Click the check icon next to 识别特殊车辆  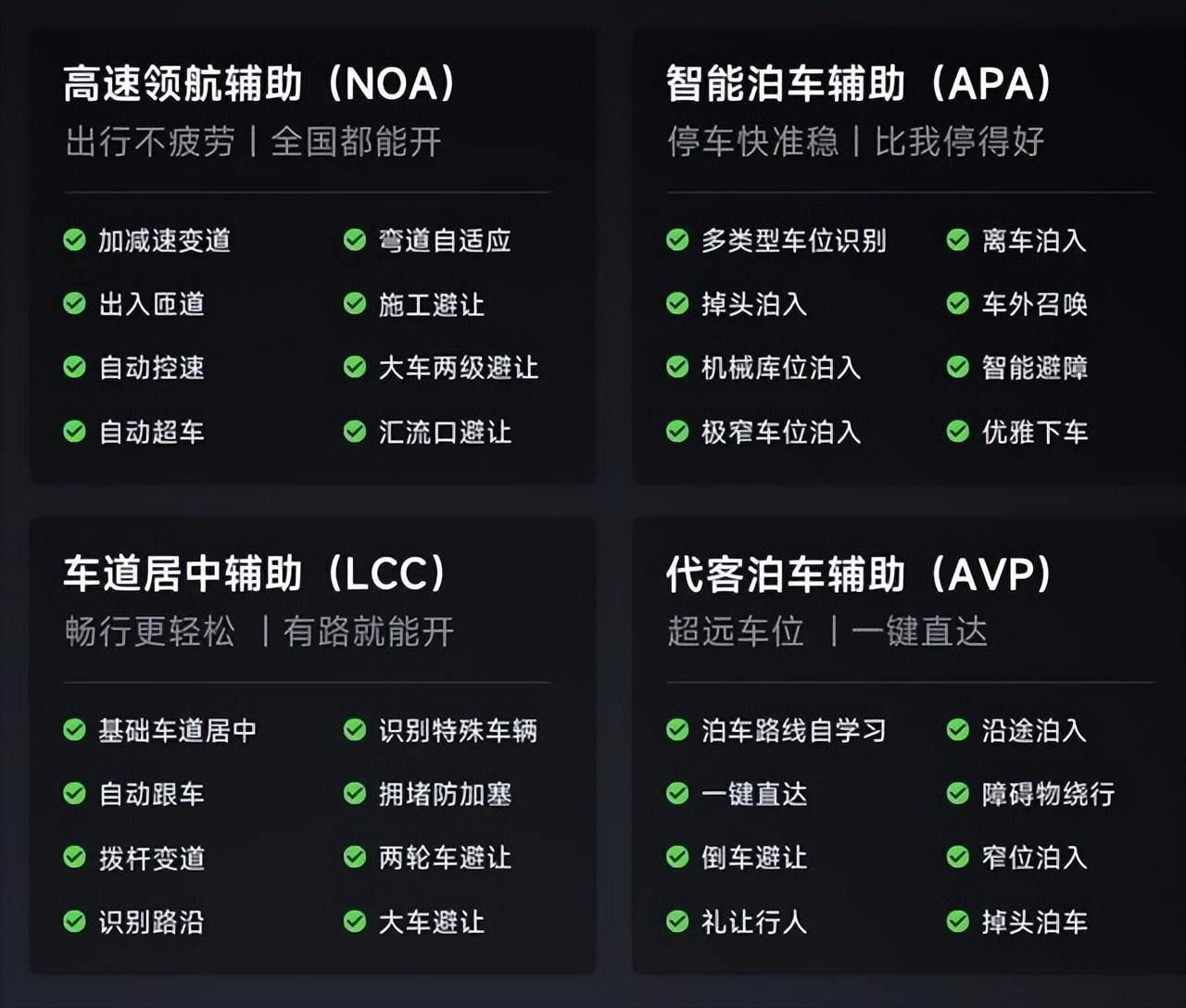[x=355, y=730]
